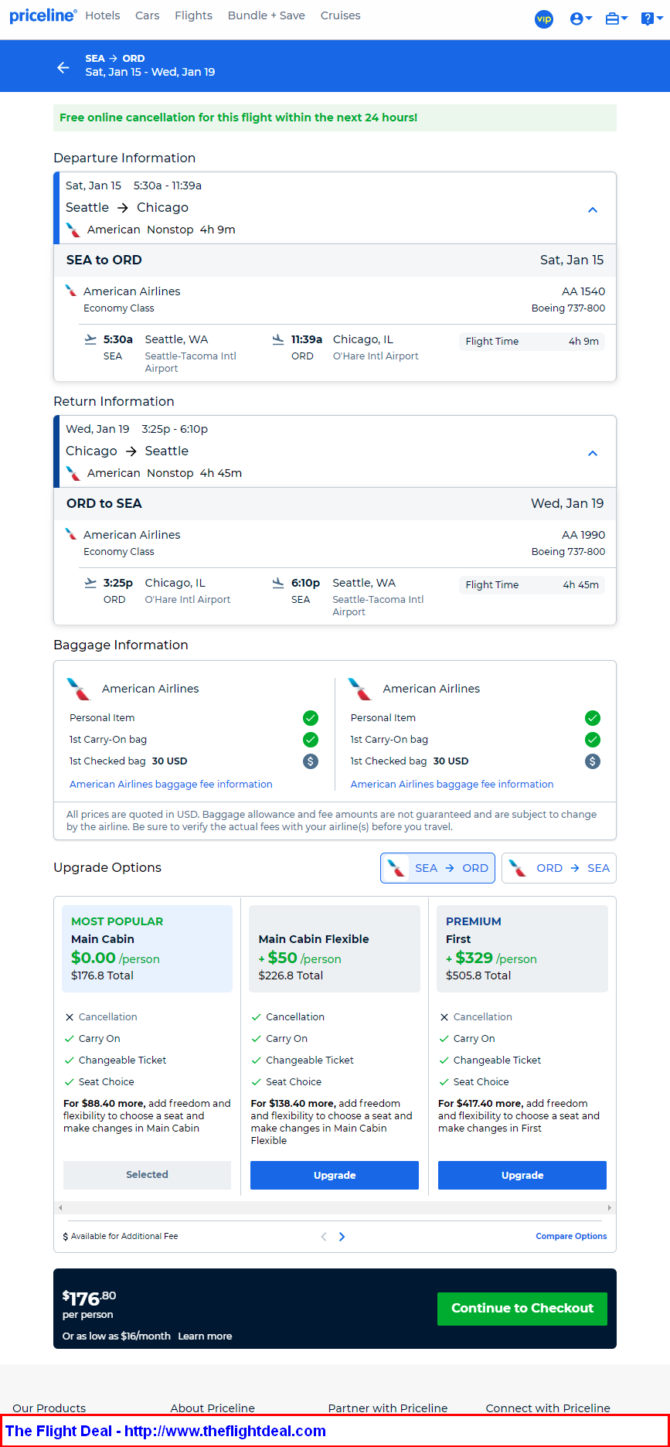Open Flights in top navigation
The height and width of the screenshot is (1447, 670).
(x=194, y=16)
